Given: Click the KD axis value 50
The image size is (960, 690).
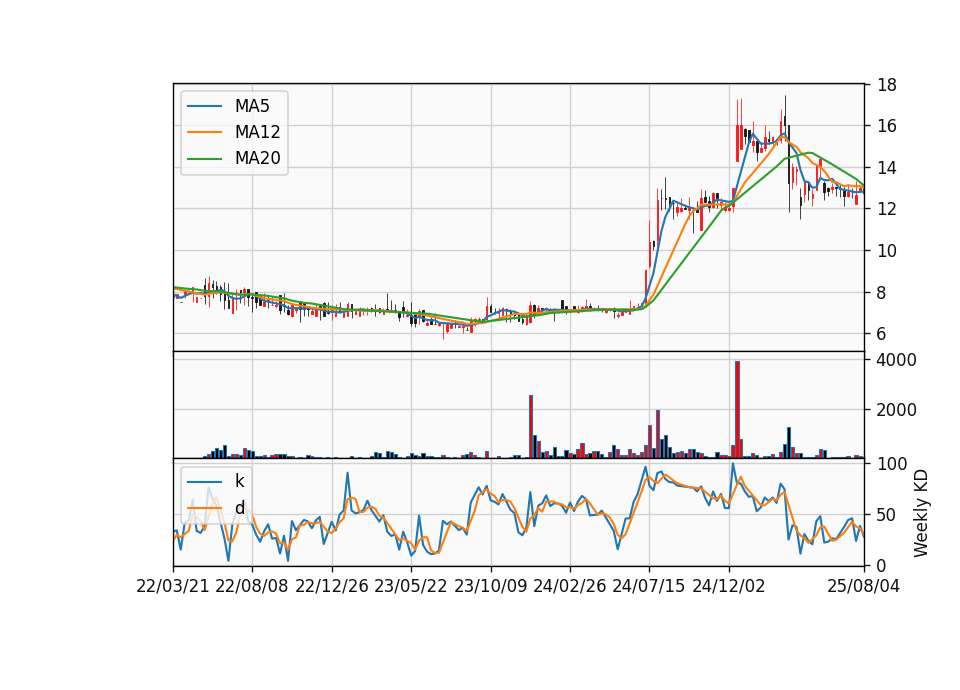Looking at the screenshot, I should tap(887, 515).
